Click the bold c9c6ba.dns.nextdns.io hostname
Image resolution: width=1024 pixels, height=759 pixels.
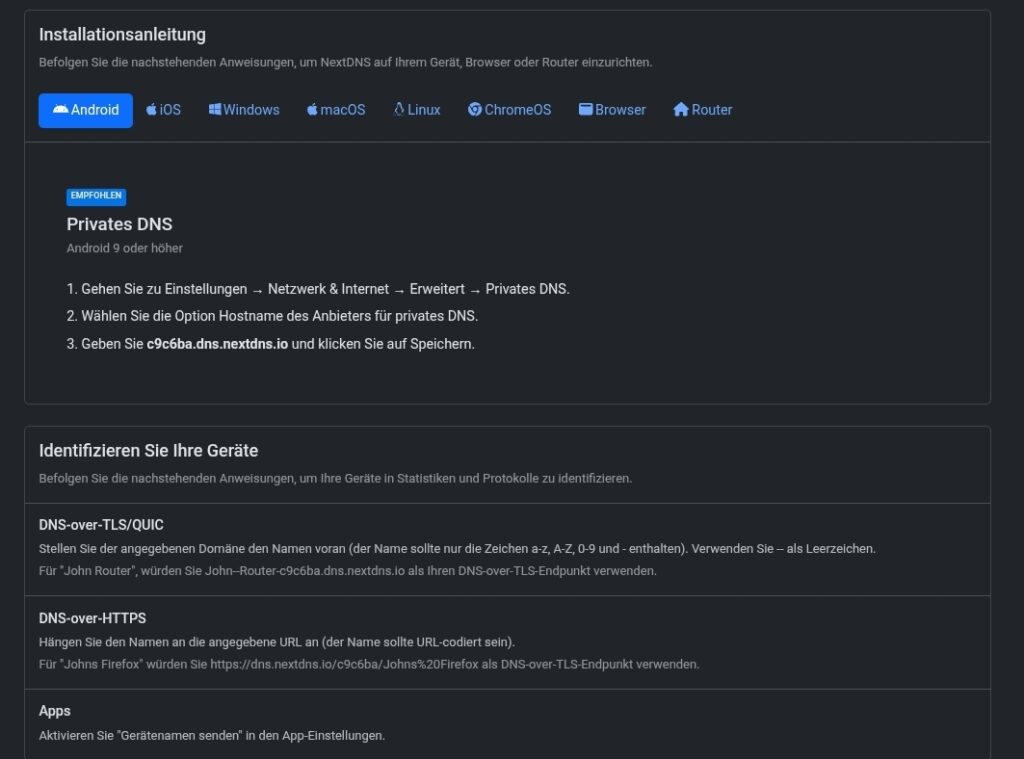218,344
